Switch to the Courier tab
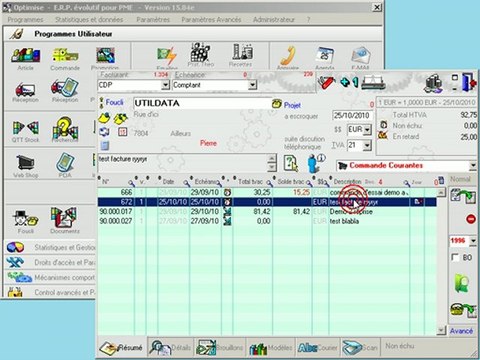The width and height of the screenshot is (480, 360). point(317,348)
